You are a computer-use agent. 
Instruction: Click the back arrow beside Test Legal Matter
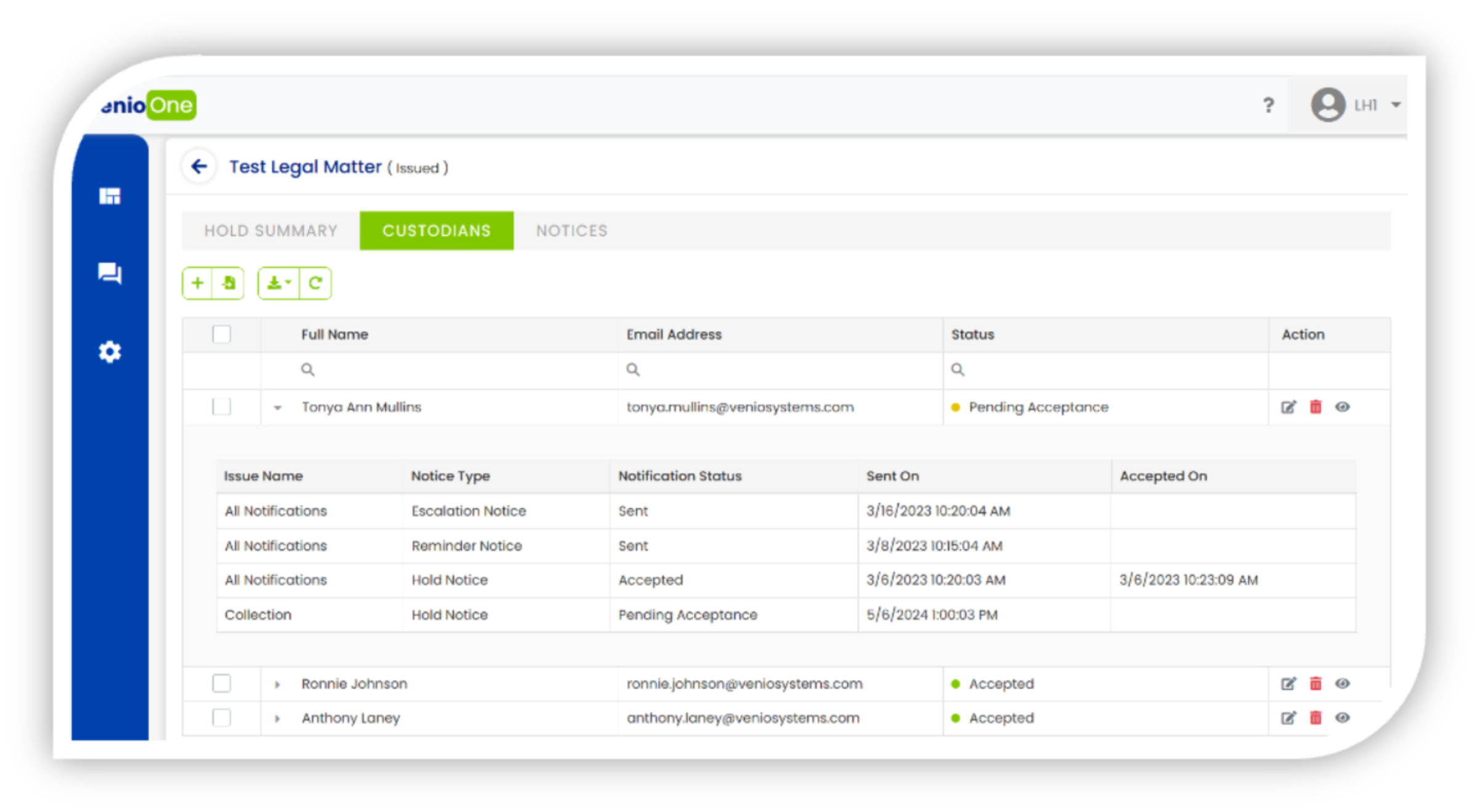point(199,166)
